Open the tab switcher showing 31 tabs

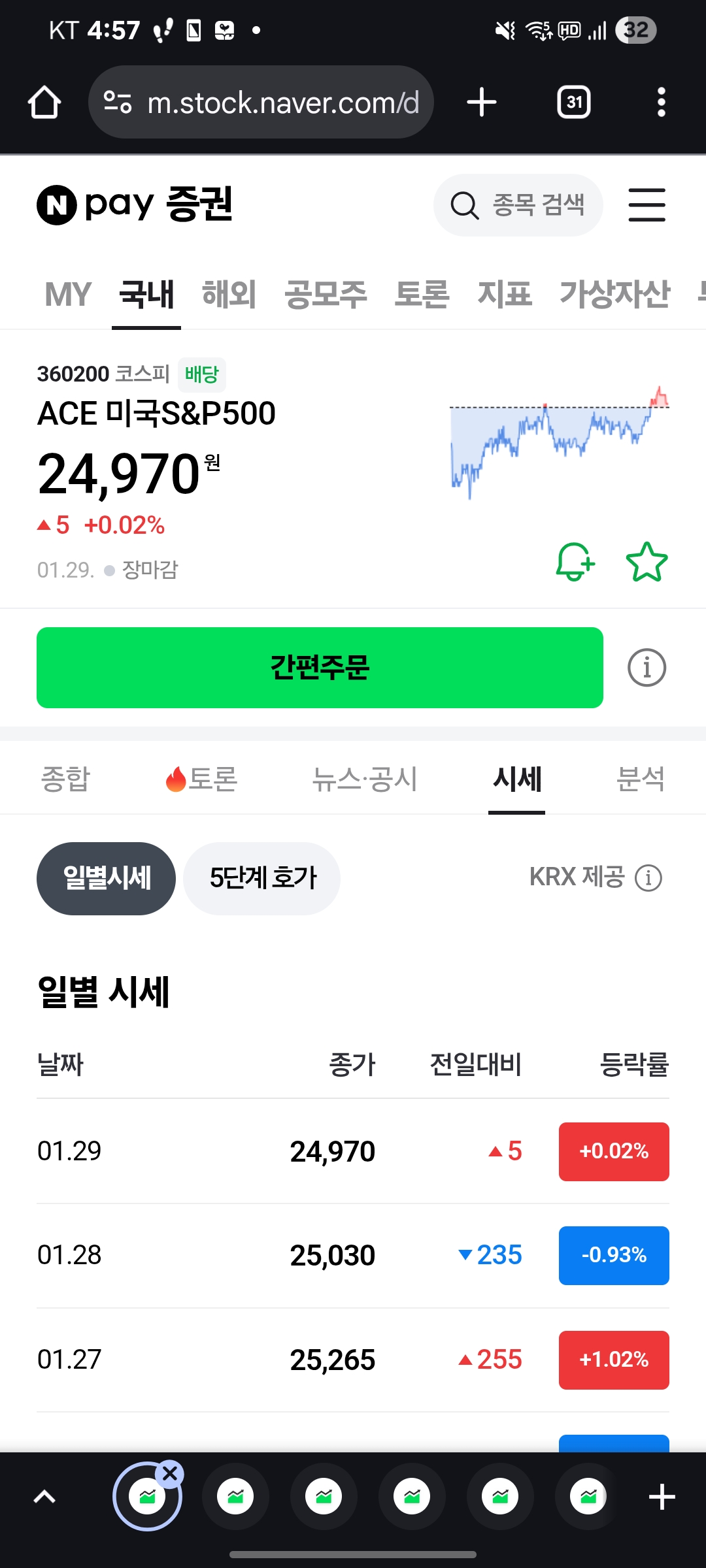[574, 103]
